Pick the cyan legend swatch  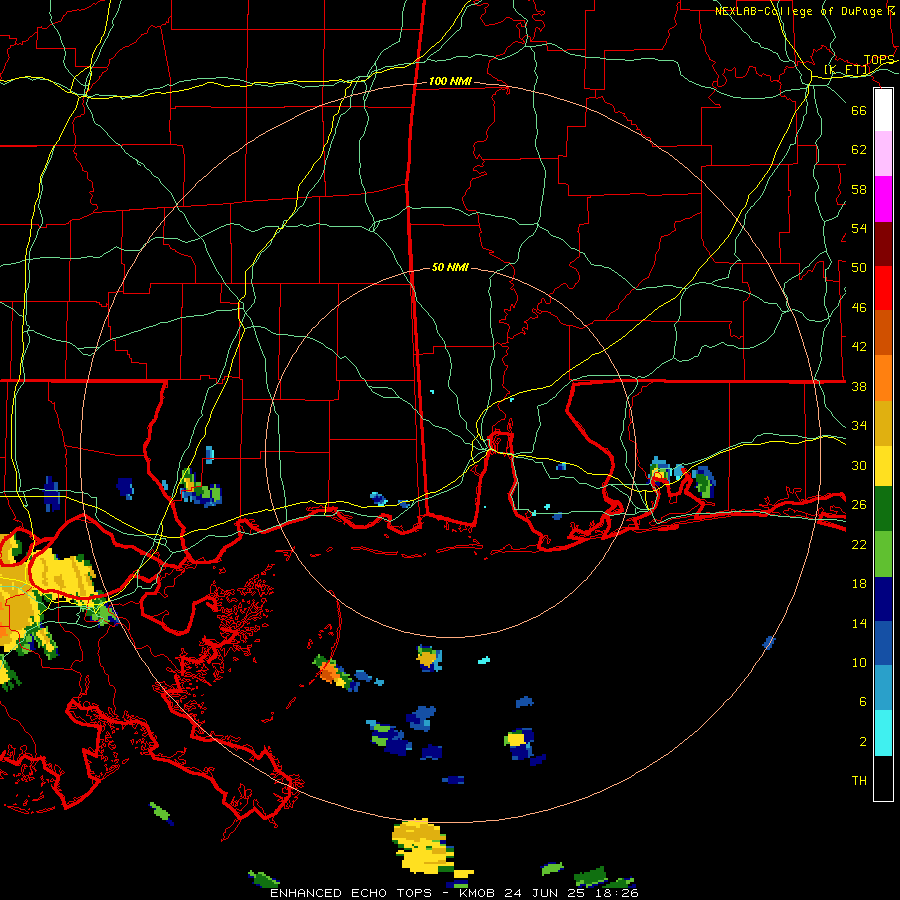pyautogui.click(x=883, y=733)
